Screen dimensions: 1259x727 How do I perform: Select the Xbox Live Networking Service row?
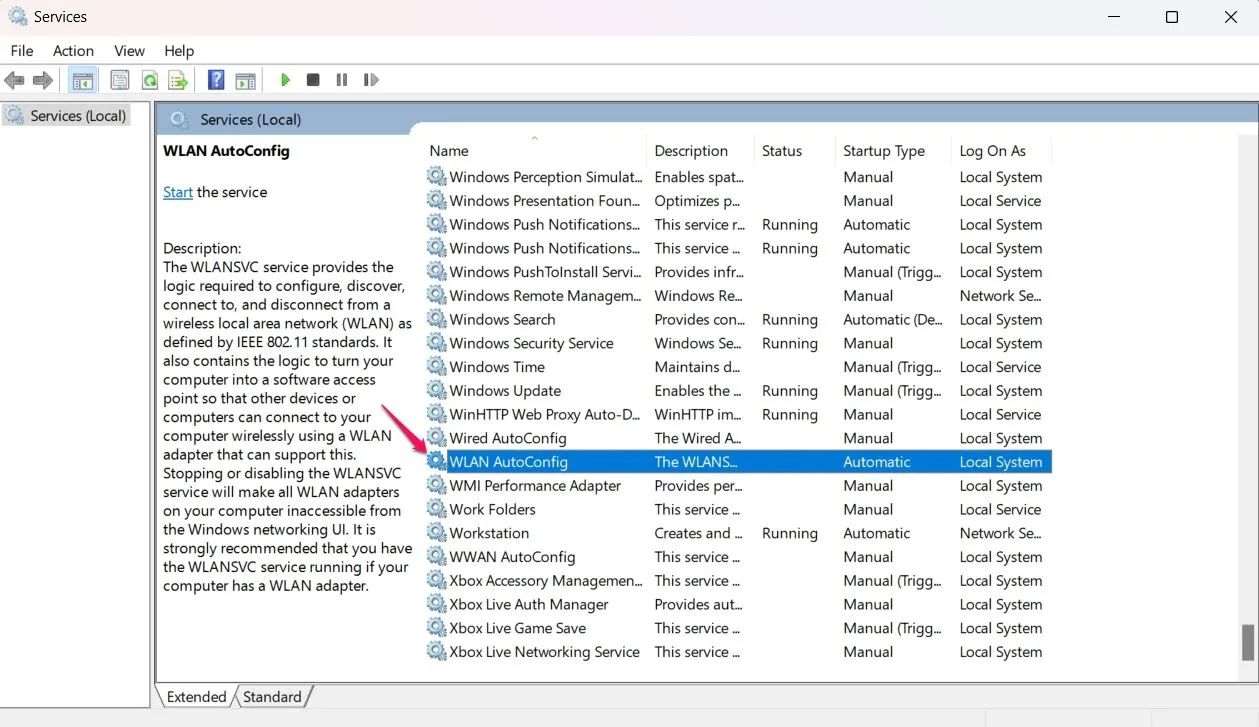coord(738,652)
